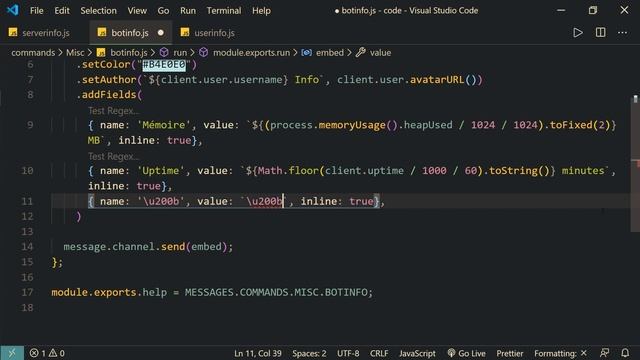Click the #B4E0E0 color value

tap(164, 64)
